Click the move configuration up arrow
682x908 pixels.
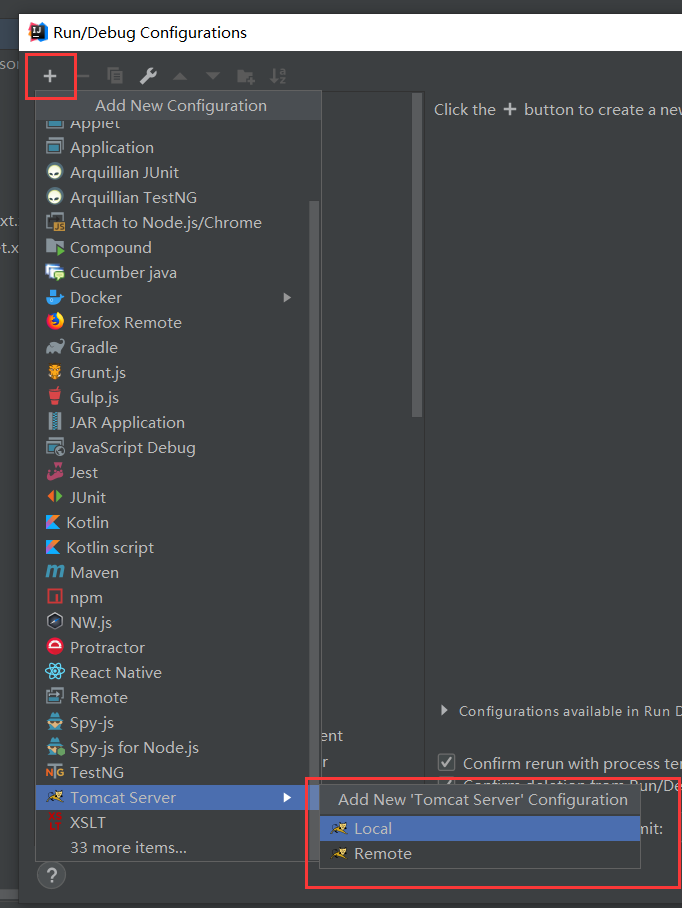pyautogui.click(x=180, y=76)
